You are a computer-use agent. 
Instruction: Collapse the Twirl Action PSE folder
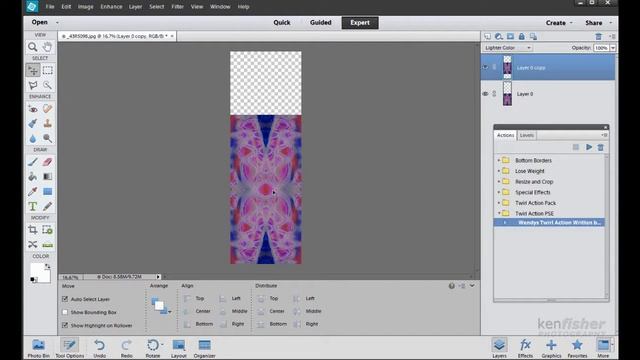pos(498,213)
